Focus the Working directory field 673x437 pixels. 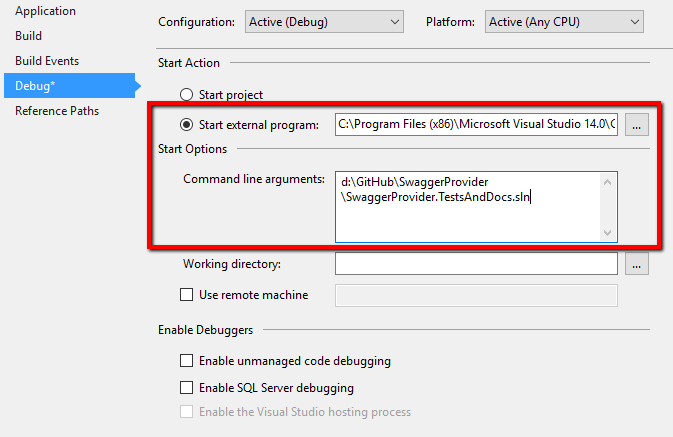click(476, 264)
